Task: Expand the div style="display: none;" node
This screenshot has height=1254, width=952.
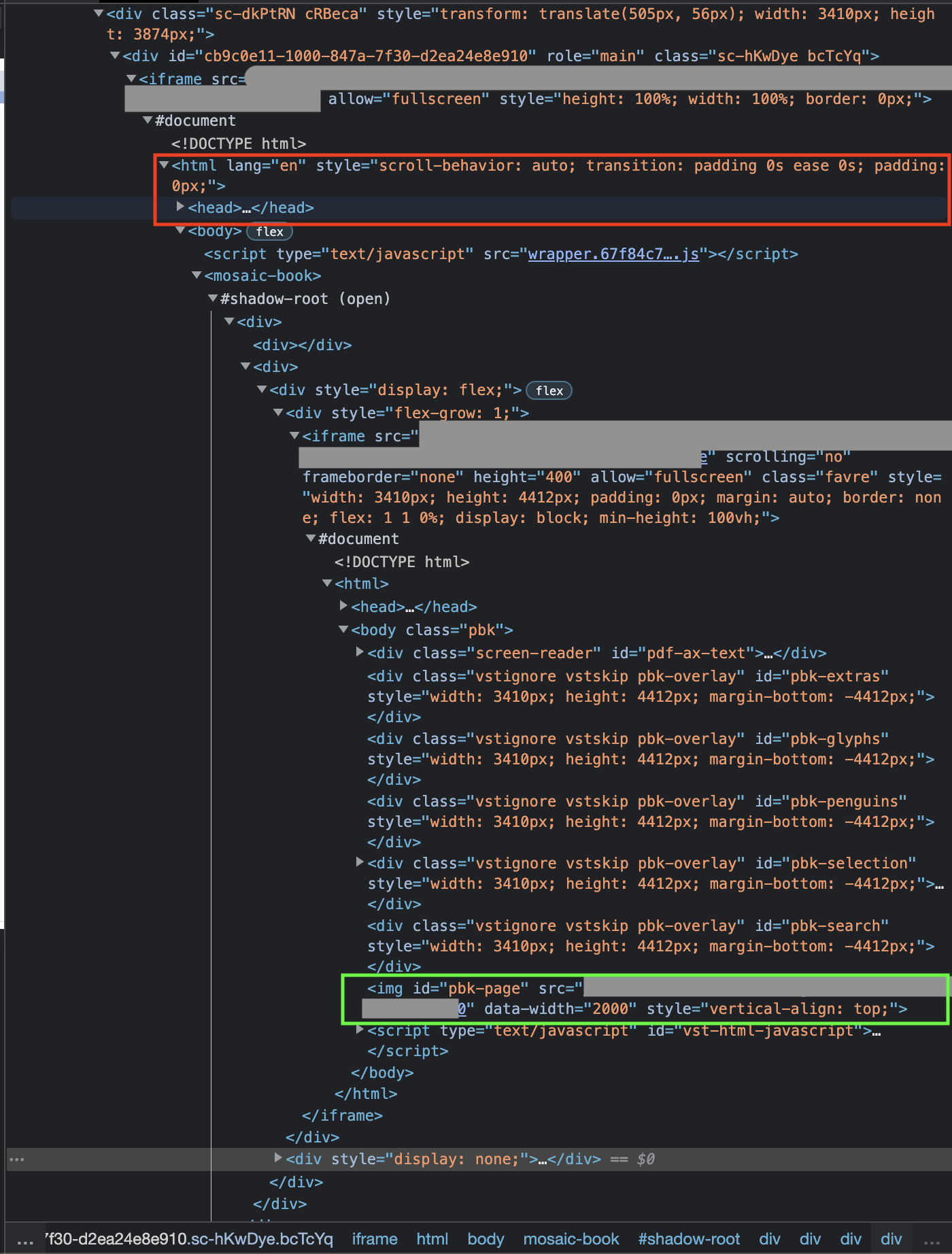Action: coord(278,1157)
